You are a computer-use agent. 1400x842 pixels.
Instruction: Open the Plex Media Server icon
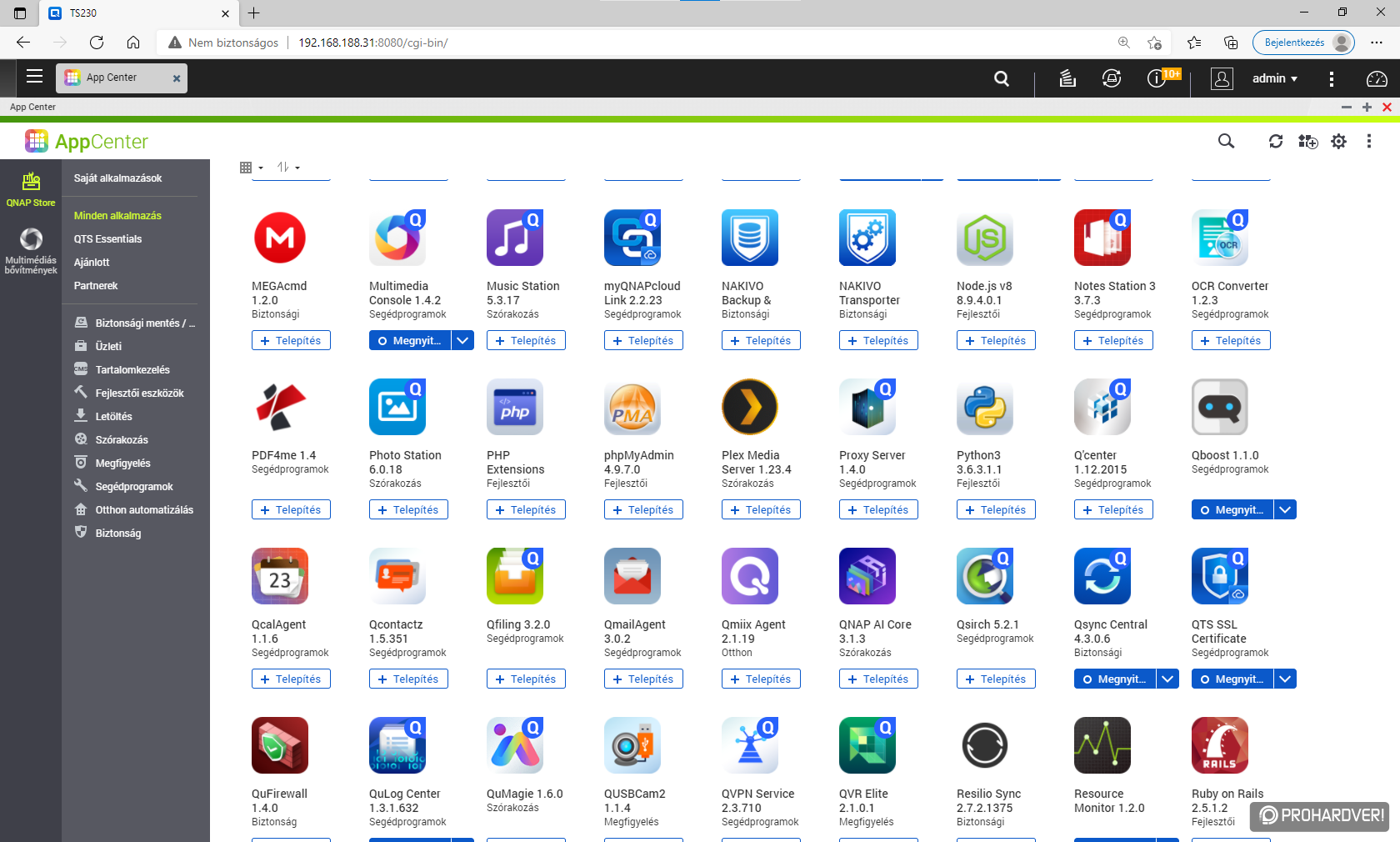point(750,407)
